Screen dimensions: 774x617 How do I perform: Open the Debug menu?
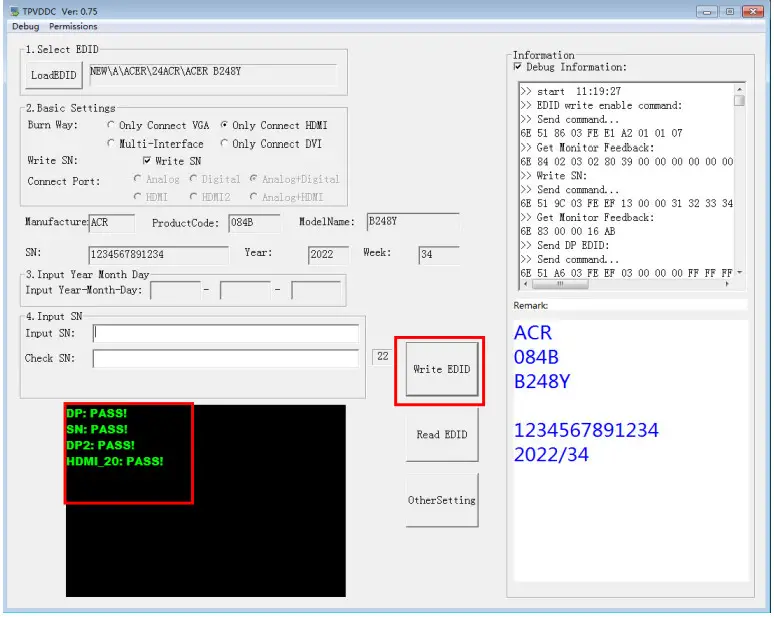pyautogui.click(x=26, y=27)
